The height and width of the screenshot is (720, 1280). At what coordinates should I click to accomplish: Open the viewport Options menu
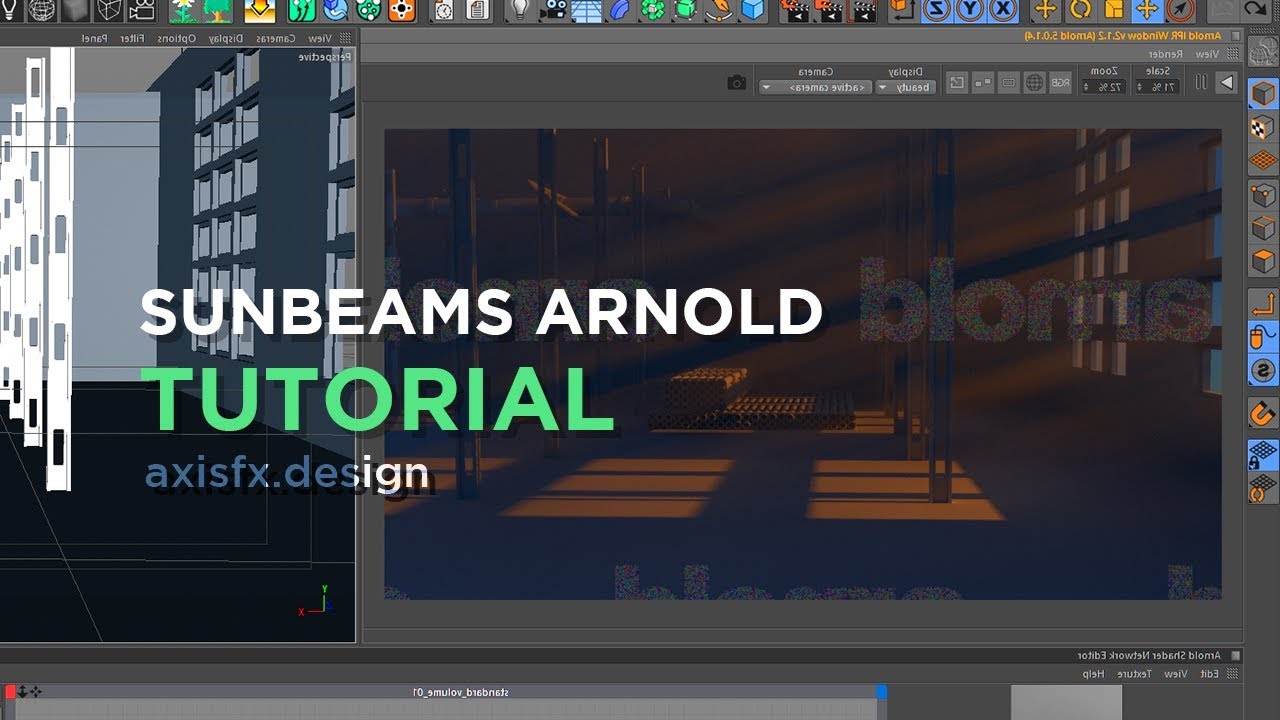click(x=176, y=38)
